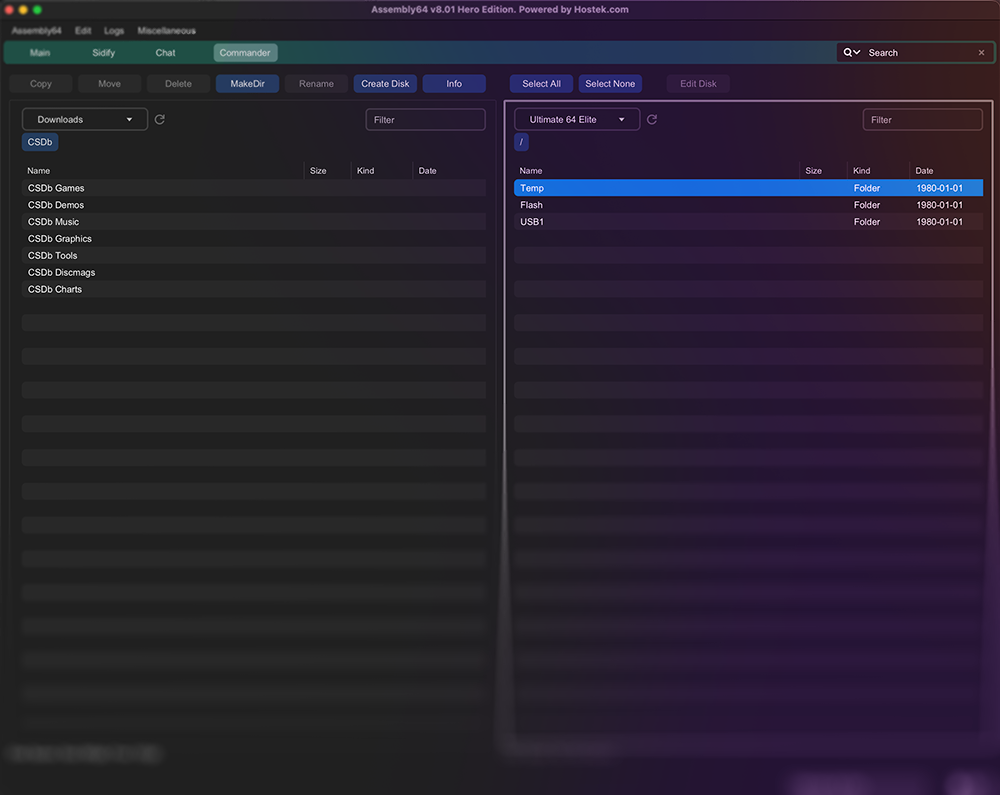Click the Info button

point(454,84)
